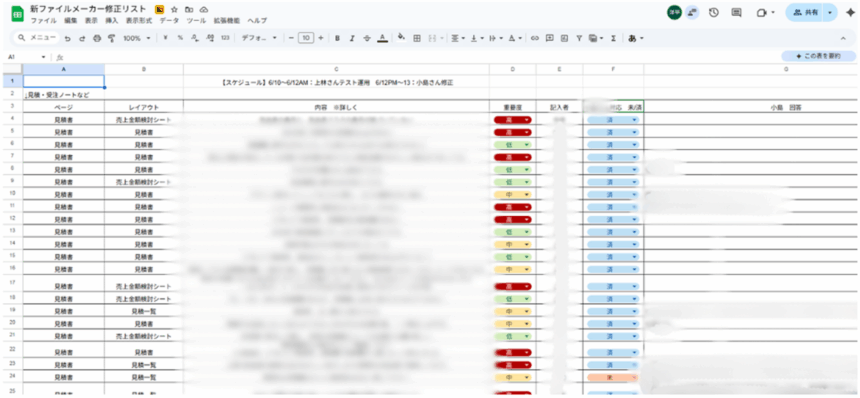This screenshot has height=398, width=860.
Task: Star this spreadsheet
Action: (x=174, y=10)
